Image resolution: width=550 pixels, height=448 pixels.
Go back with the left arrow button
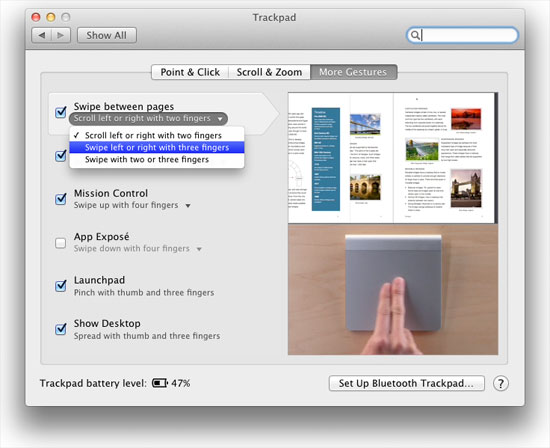click(42, 35)
